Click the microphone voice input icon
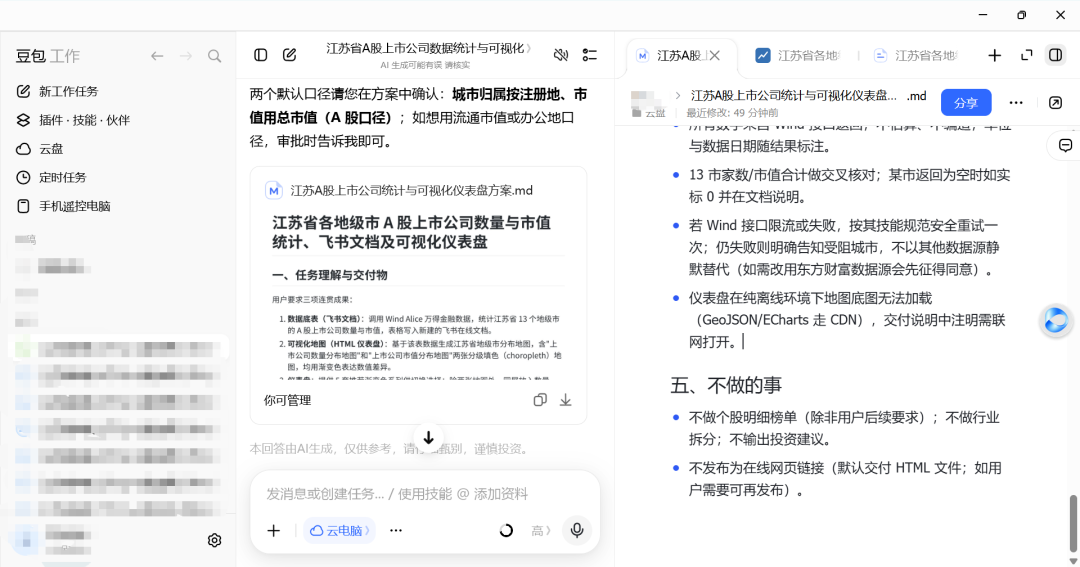 click(x=577, y=530)
